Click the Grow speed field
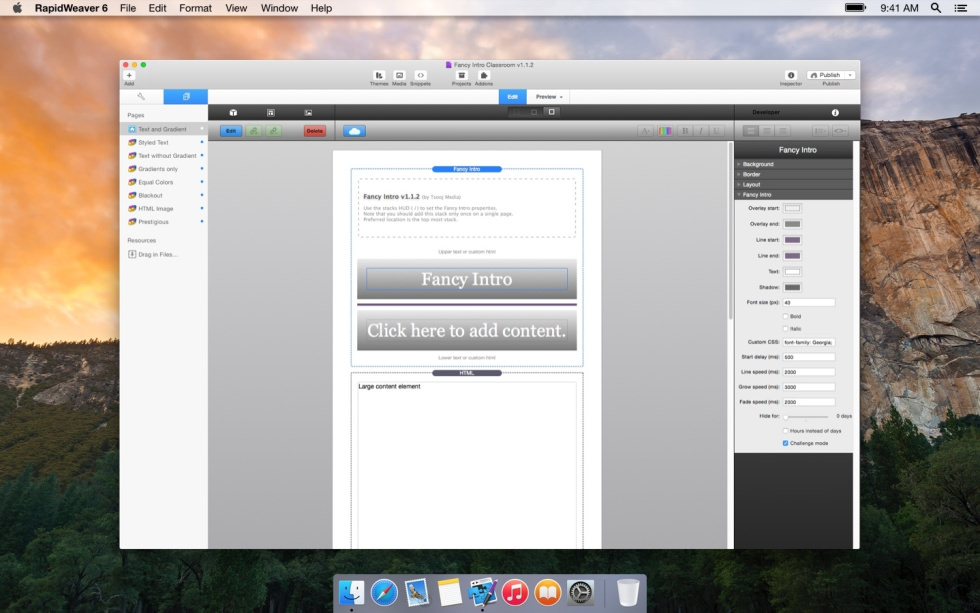 [x=808, y=387]
